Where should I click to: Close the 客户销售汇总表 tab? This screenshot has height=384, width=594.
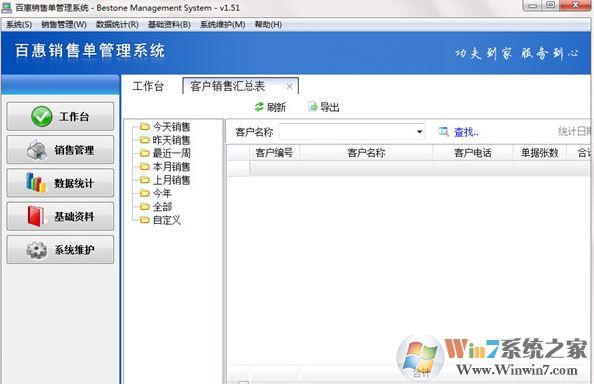point(289,86)
